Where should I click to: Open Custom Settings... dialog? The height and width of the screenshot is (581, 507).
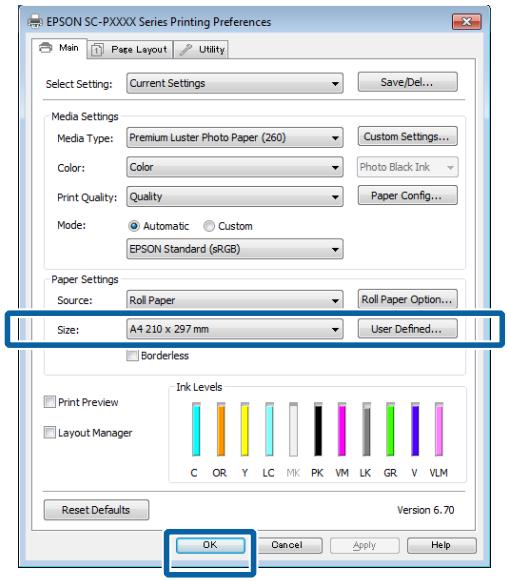tap(407, 136)
